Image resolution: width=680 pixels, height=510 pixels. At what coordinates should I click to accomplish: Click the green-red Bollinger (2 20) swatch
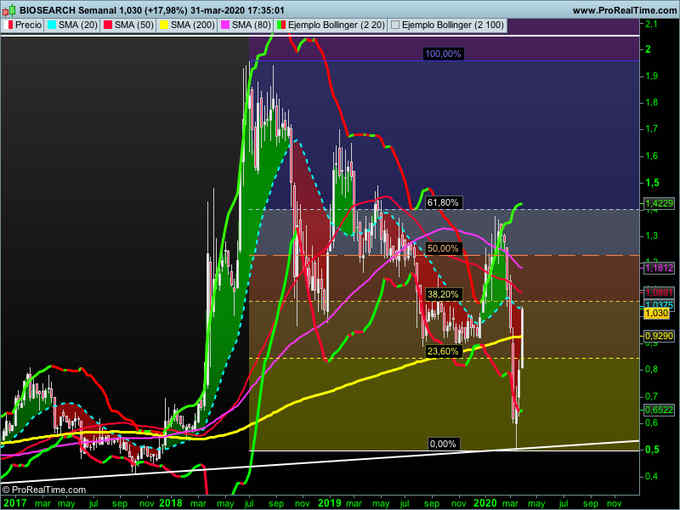[x=281, y=25]
